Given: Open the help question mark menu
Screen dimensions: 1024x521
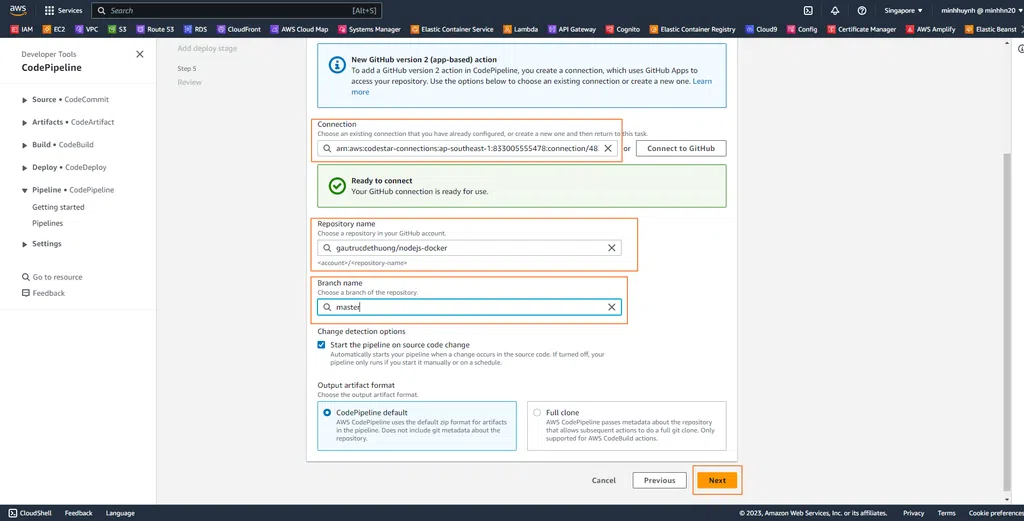Looking at the screenshot, I should tap(862, 10).
